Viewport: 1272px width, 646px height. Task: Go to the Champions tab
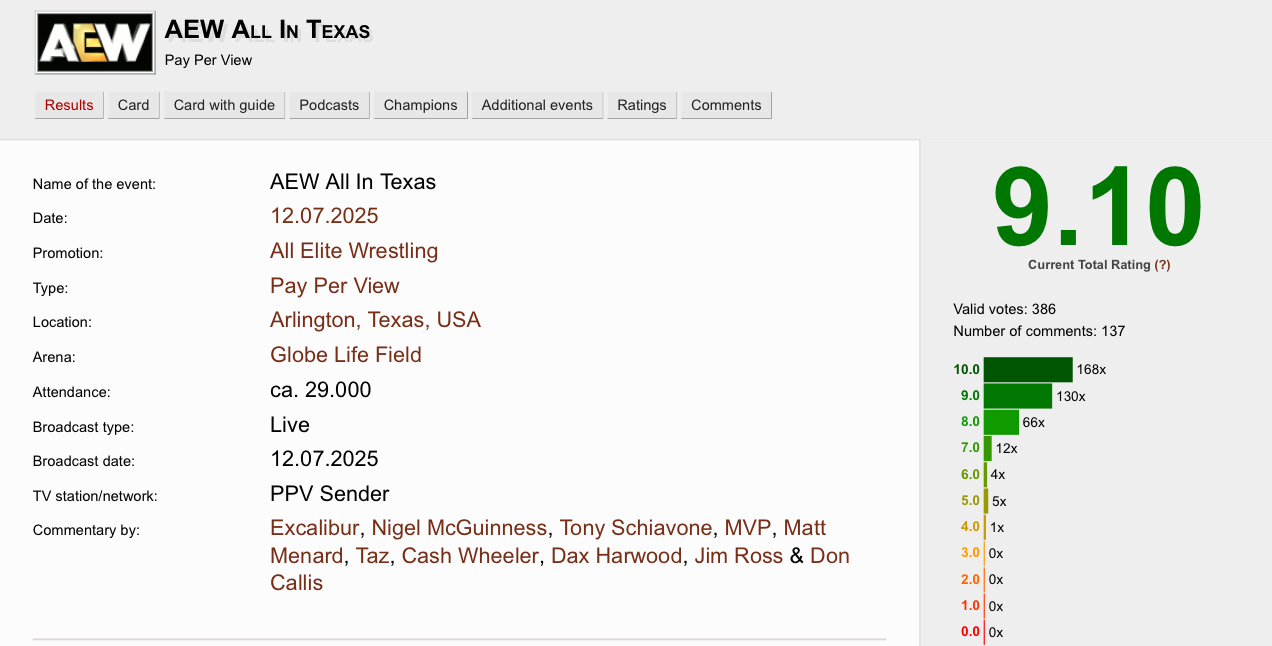point(420,105)
